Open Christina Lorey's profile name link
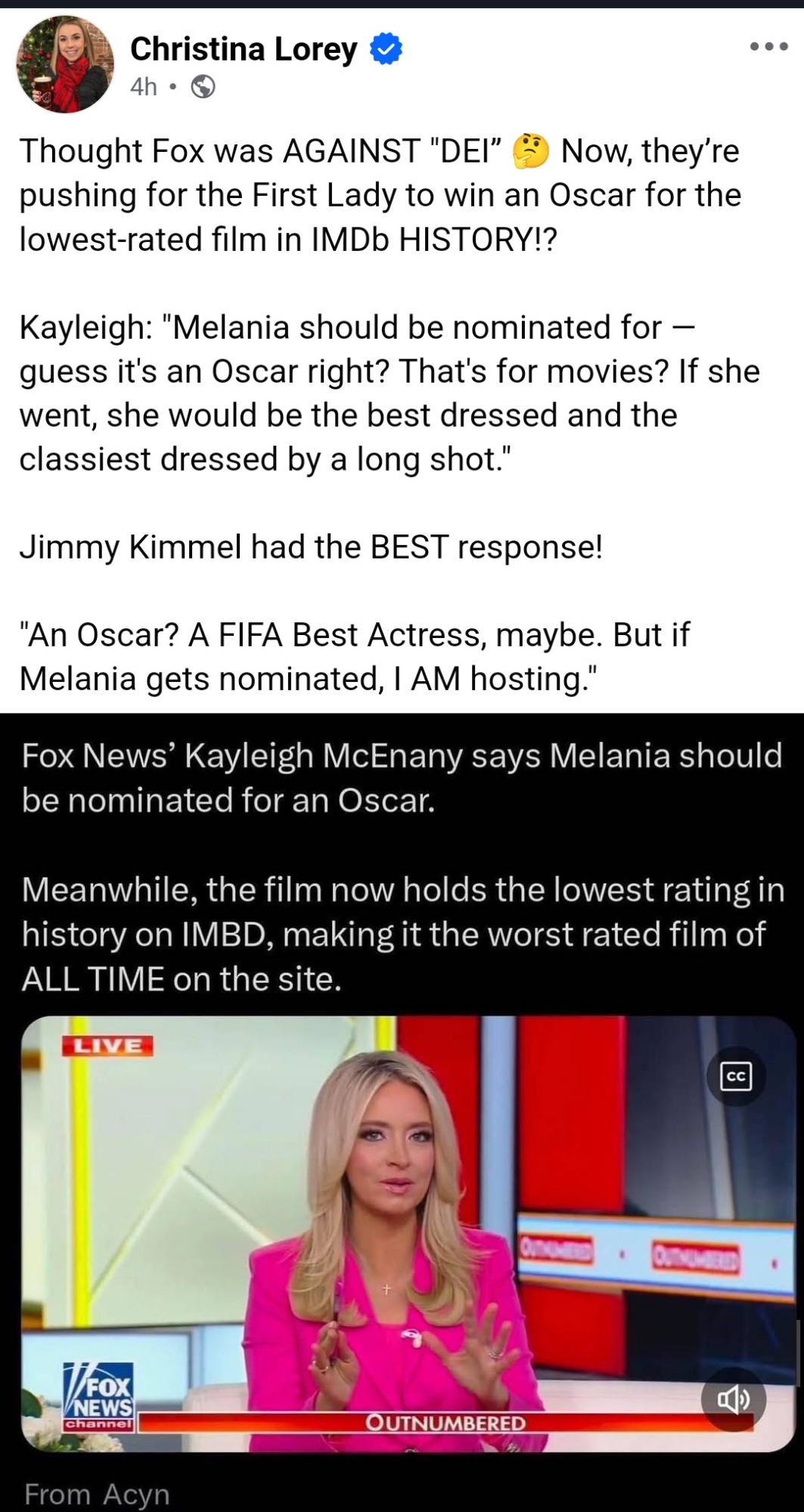 [x=244, y=49]
